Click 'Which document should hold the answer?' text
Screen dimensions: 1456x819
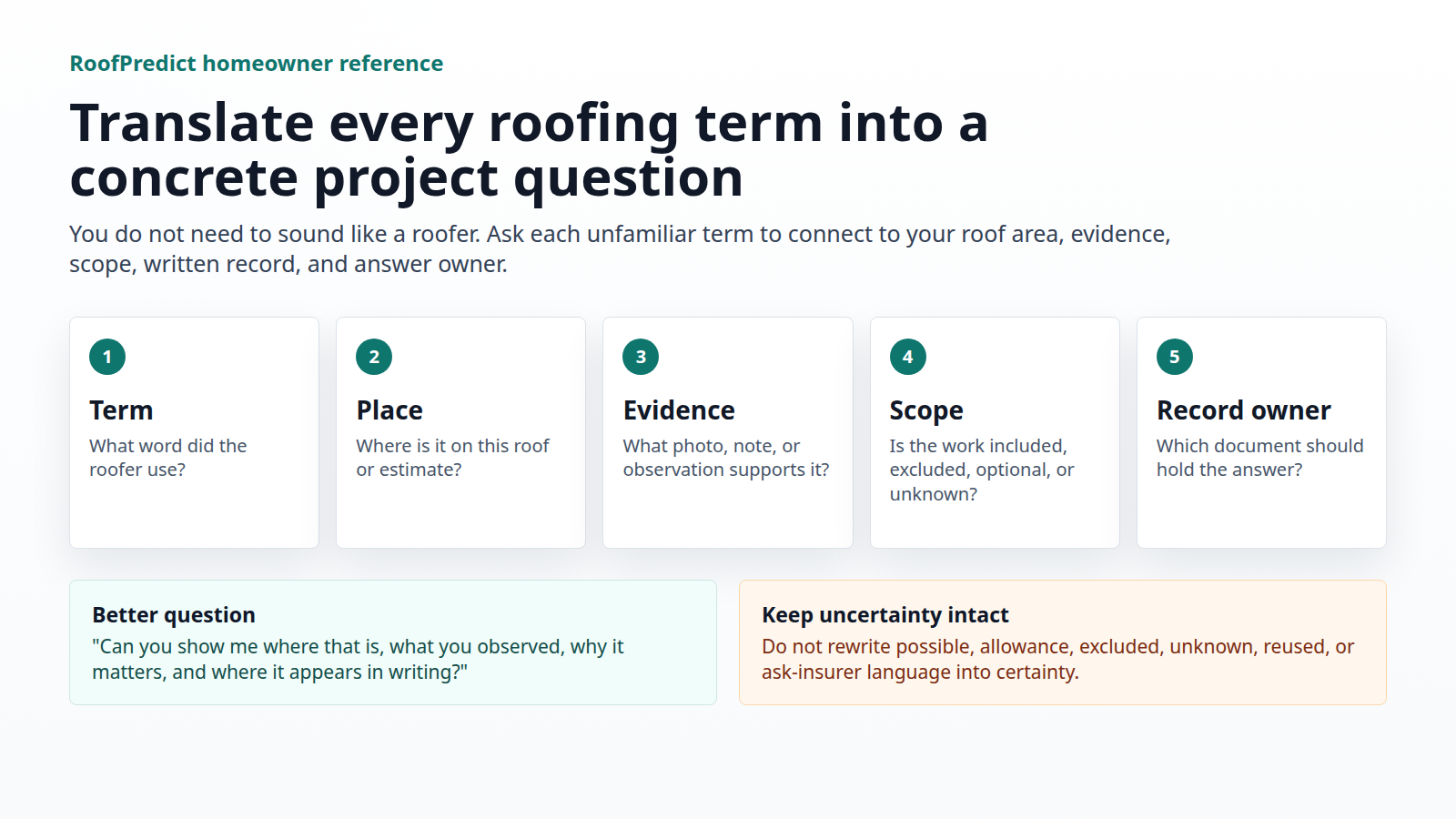coord(1260,458)
